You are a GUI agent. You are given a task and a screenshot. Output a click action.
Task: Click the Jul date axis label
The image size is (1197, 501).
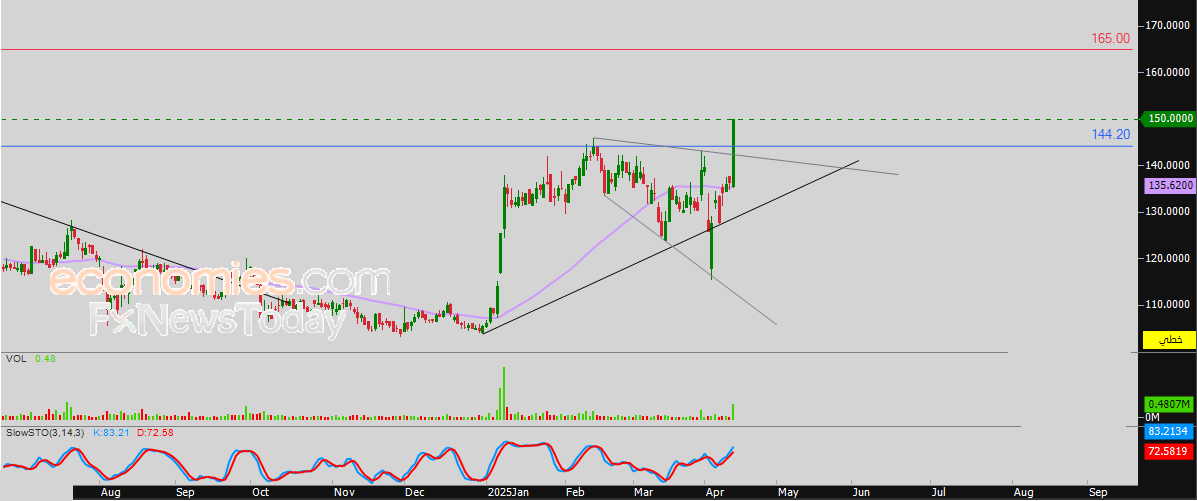(938, 493)
